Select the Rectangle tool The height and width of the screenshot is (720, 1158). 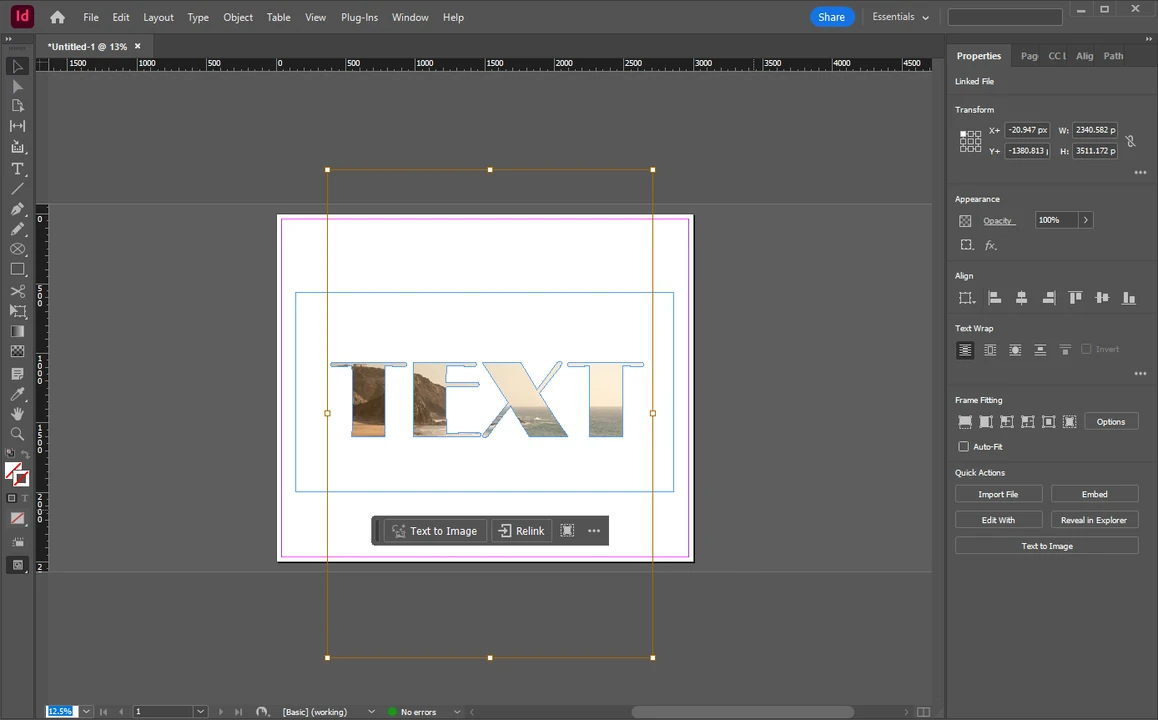click(x=18, y=270)
